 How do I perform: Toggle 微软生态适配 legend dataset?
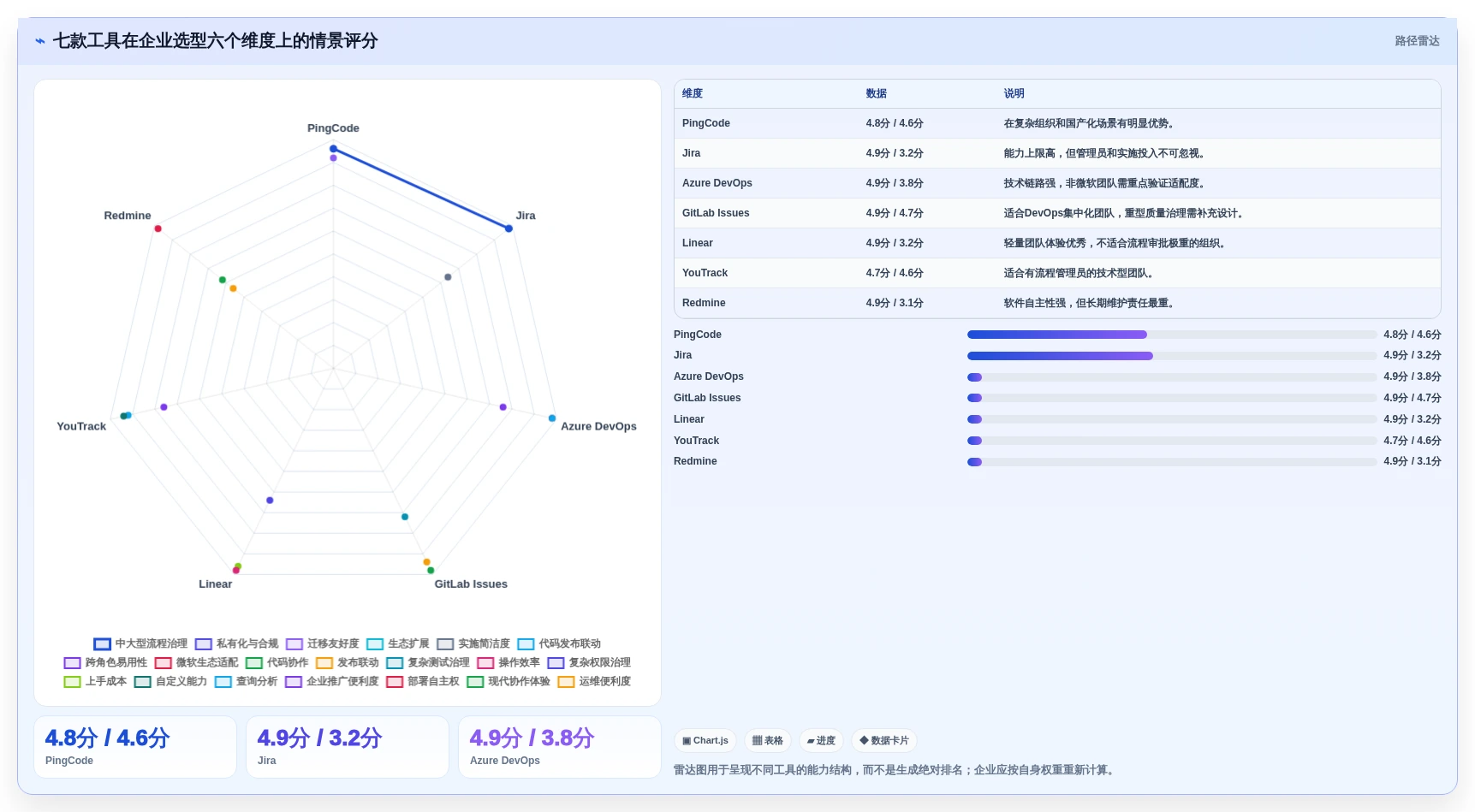(196, 662)
